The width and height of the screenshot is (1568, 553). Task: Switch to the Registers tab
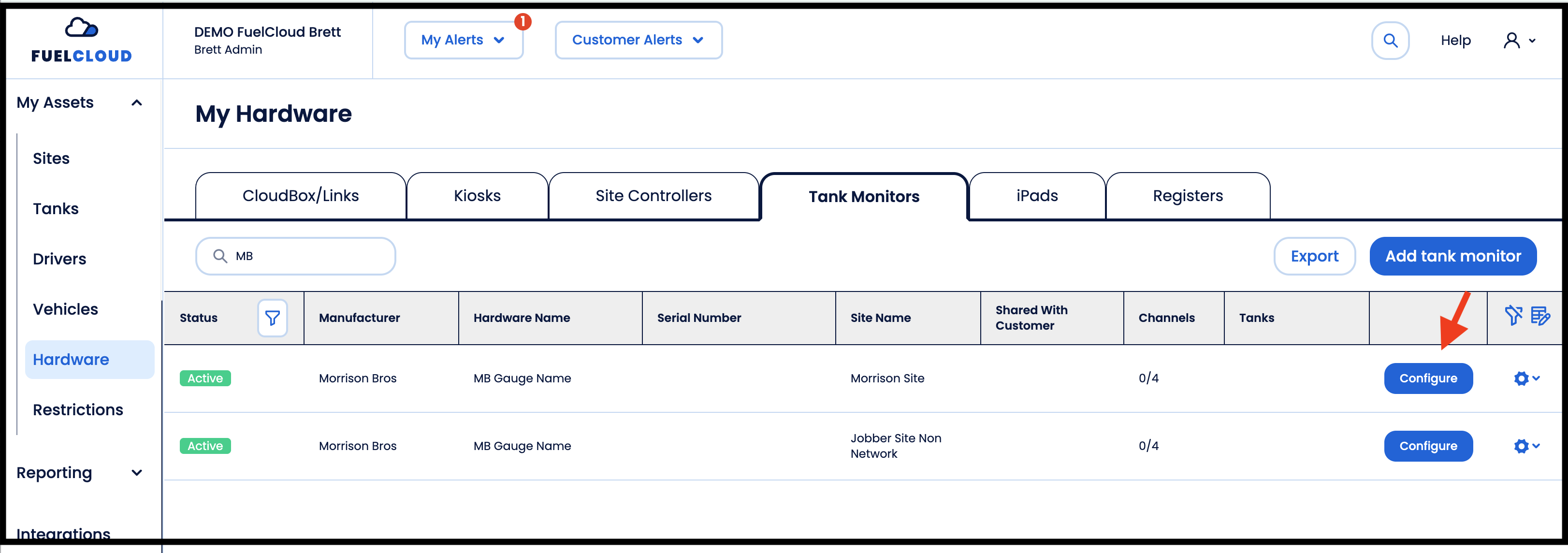1188,195
